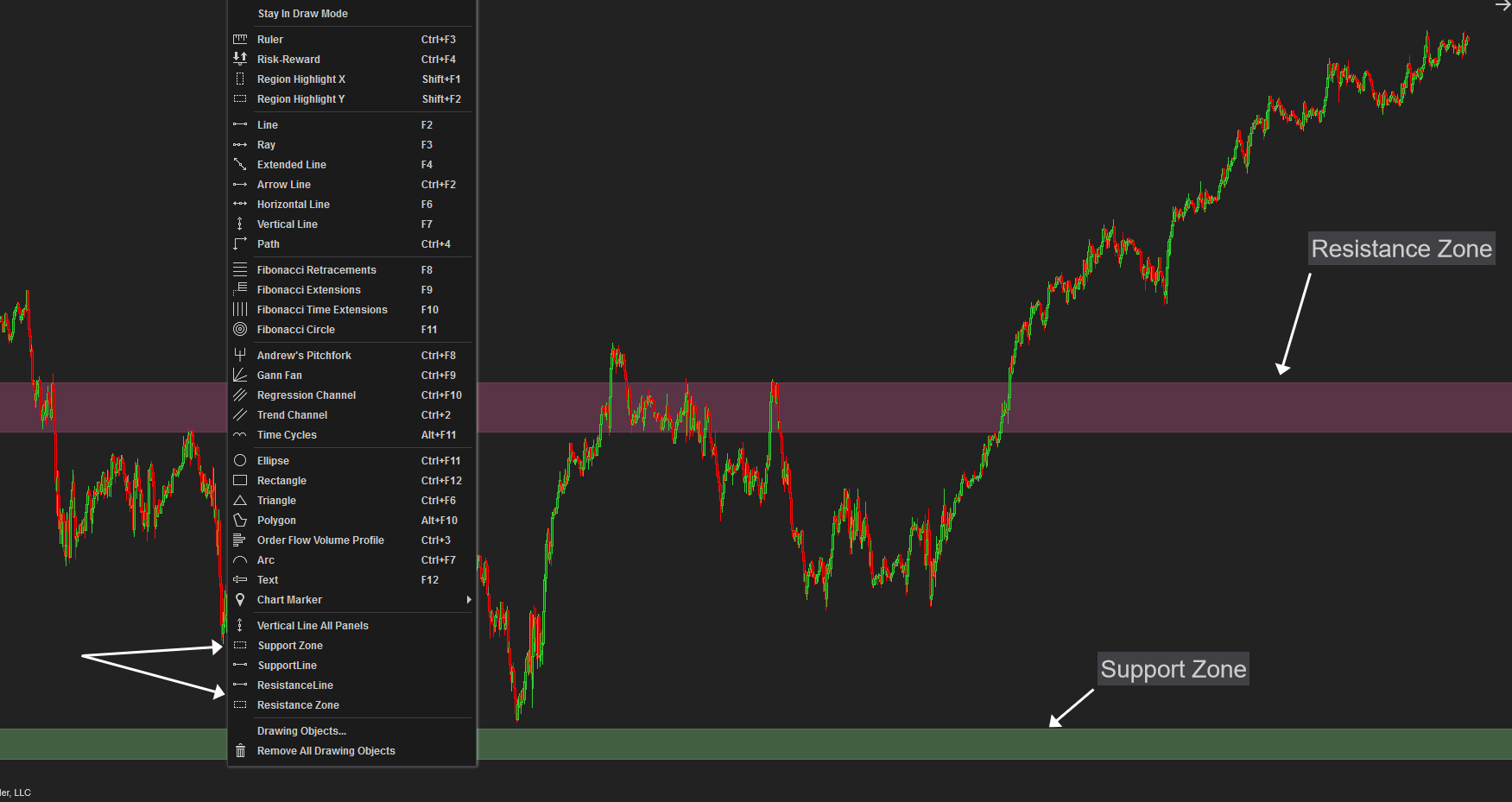
Task: Pick the Polygon tool icon
Action: (x=240, y=521)
